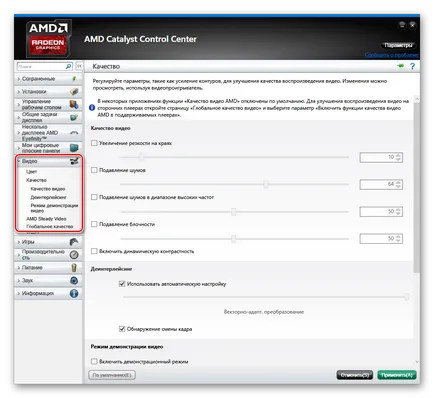The height and width of the screenshot is (398, 434).
Task: Expand the Информация section arrow
Action: point(19,294)
